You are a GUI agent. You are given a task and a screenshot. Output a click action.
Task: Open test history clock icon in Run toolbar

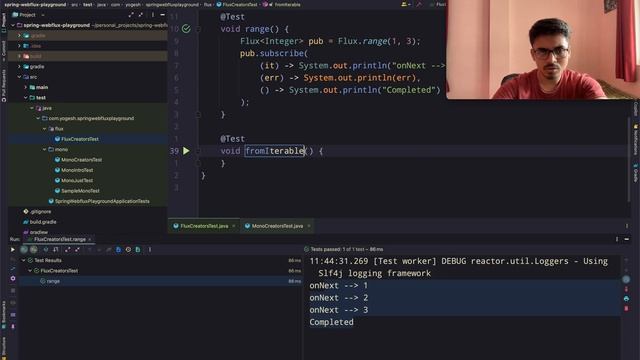[x=128, y=249]
